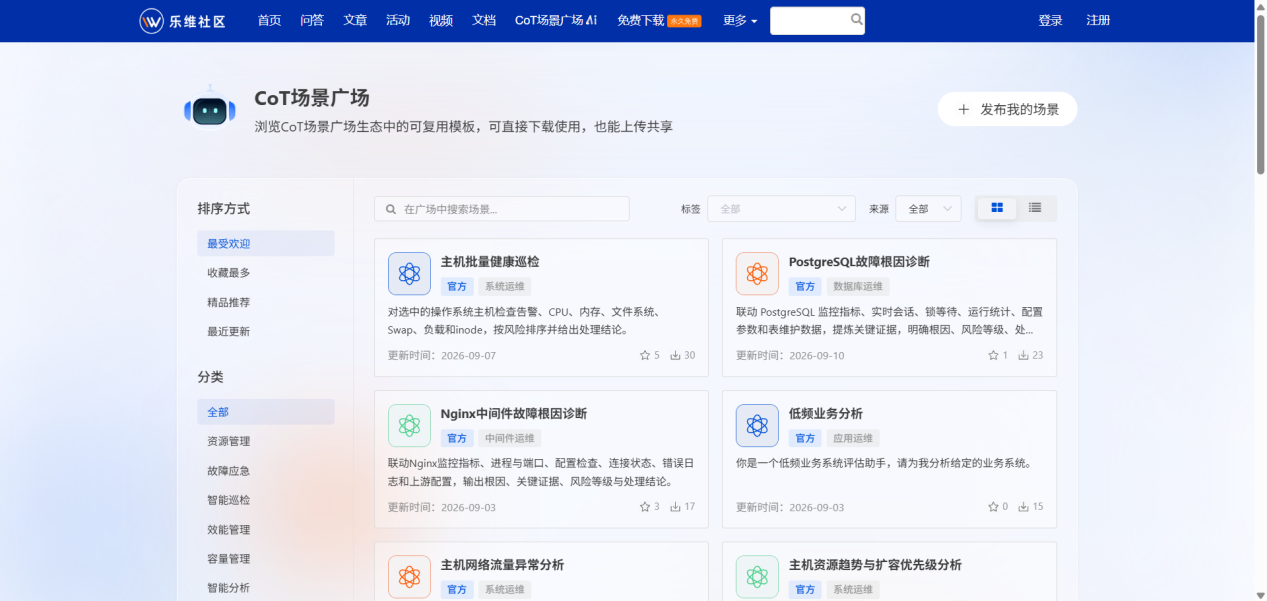Click the 永久免费 badge
The height and width of the screenshot is (601, 1267).
click(685, 21)
